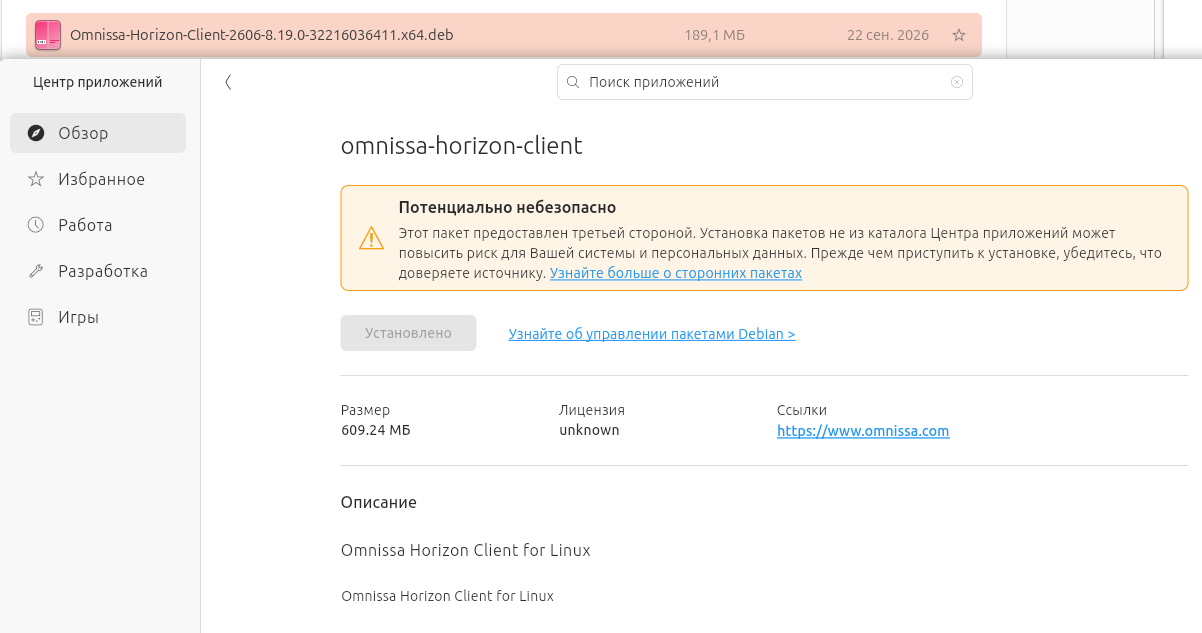Click the warning triangle icon

click(x=371, y=238)
